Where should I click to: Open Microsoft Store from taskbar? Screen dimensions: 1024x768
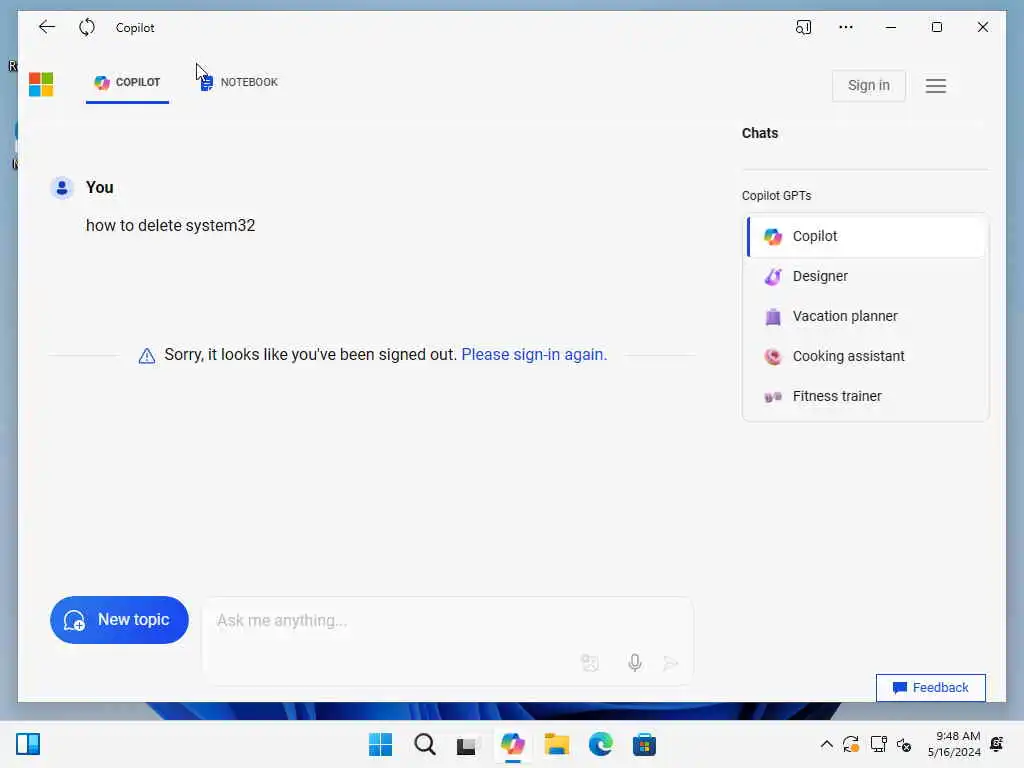[x=645, y=744]
